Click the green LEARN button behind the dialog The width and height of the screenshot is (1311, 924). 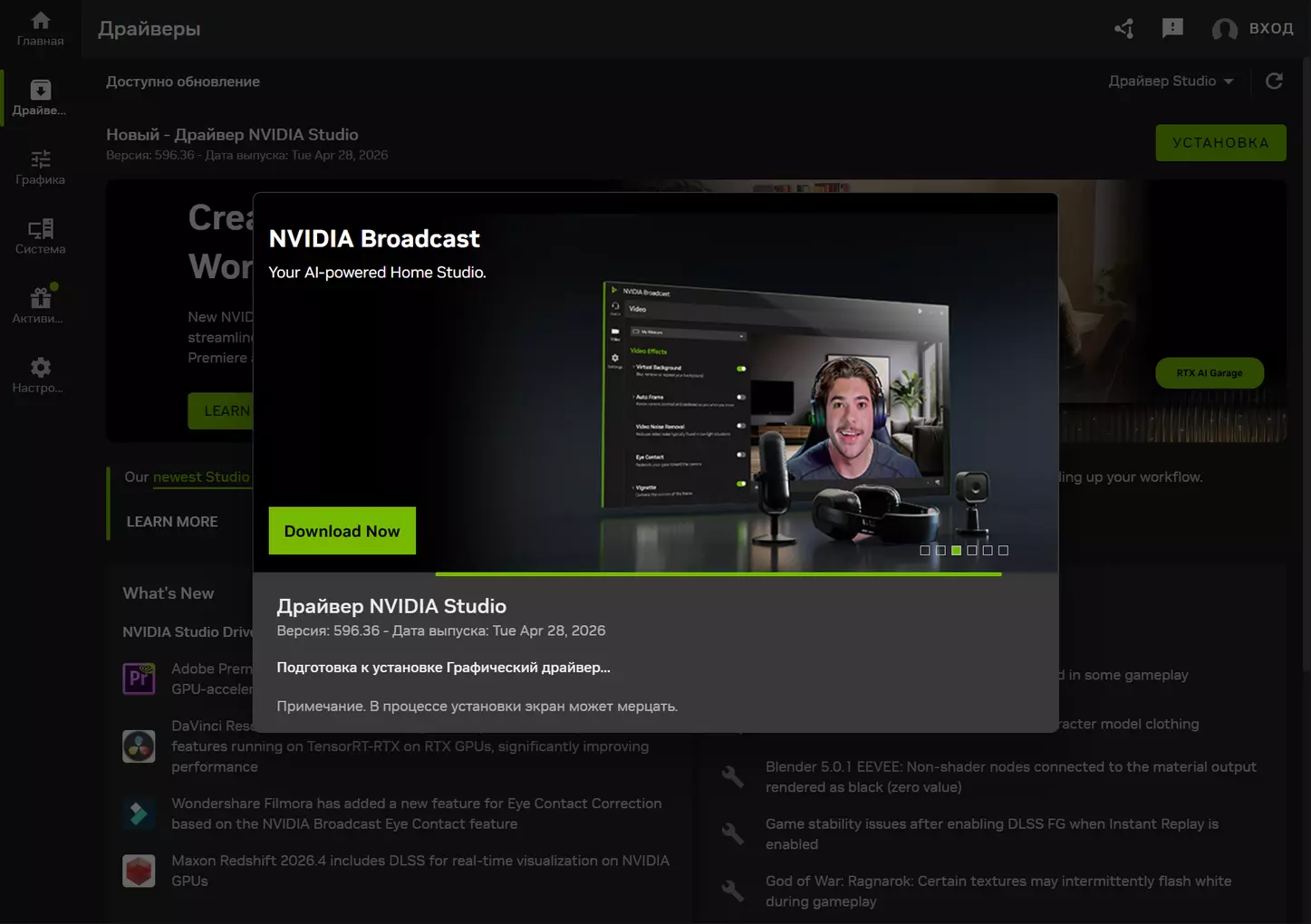[220, 411]
